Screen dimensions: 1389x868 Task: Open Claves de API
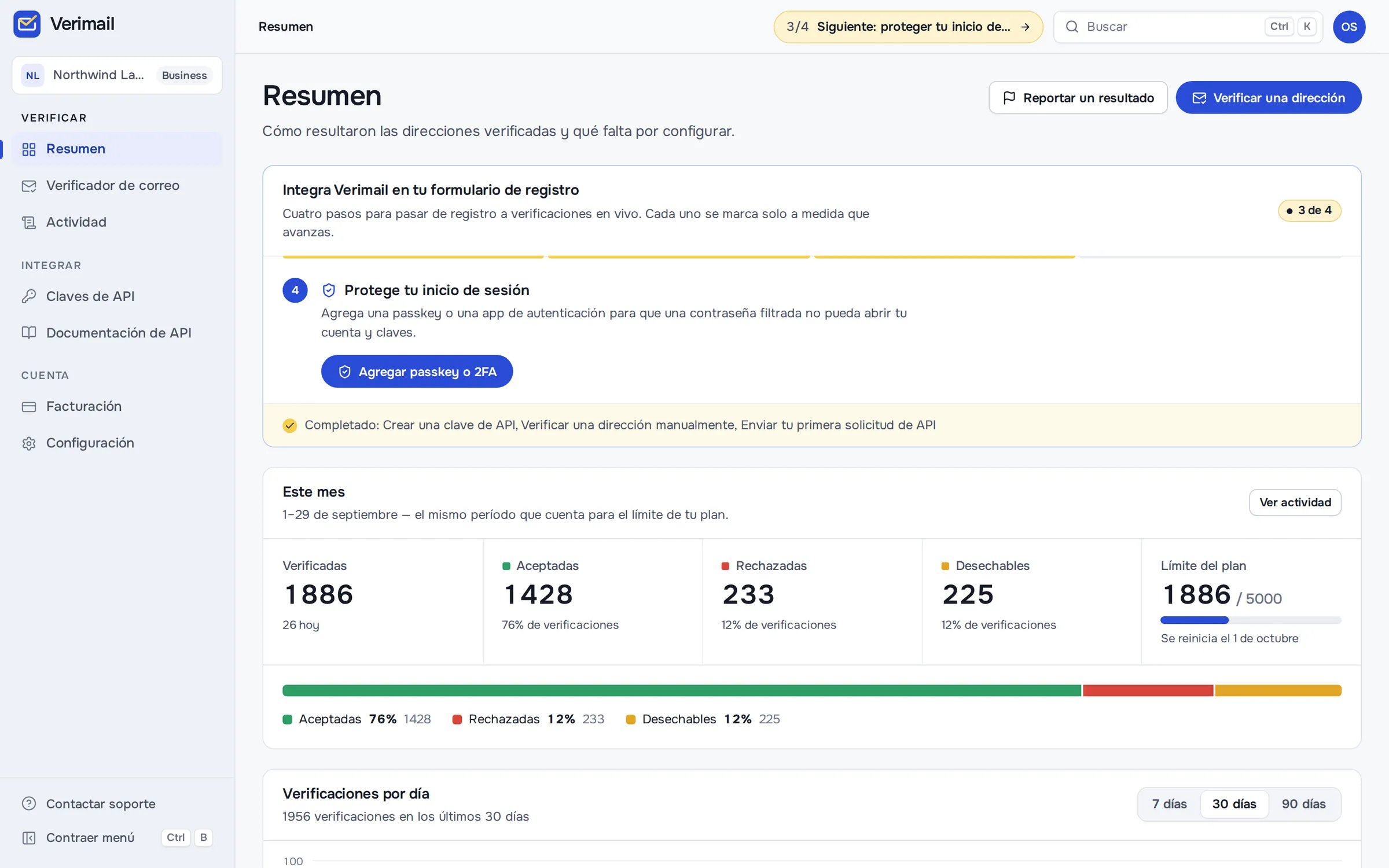click(x=117, y=296)
